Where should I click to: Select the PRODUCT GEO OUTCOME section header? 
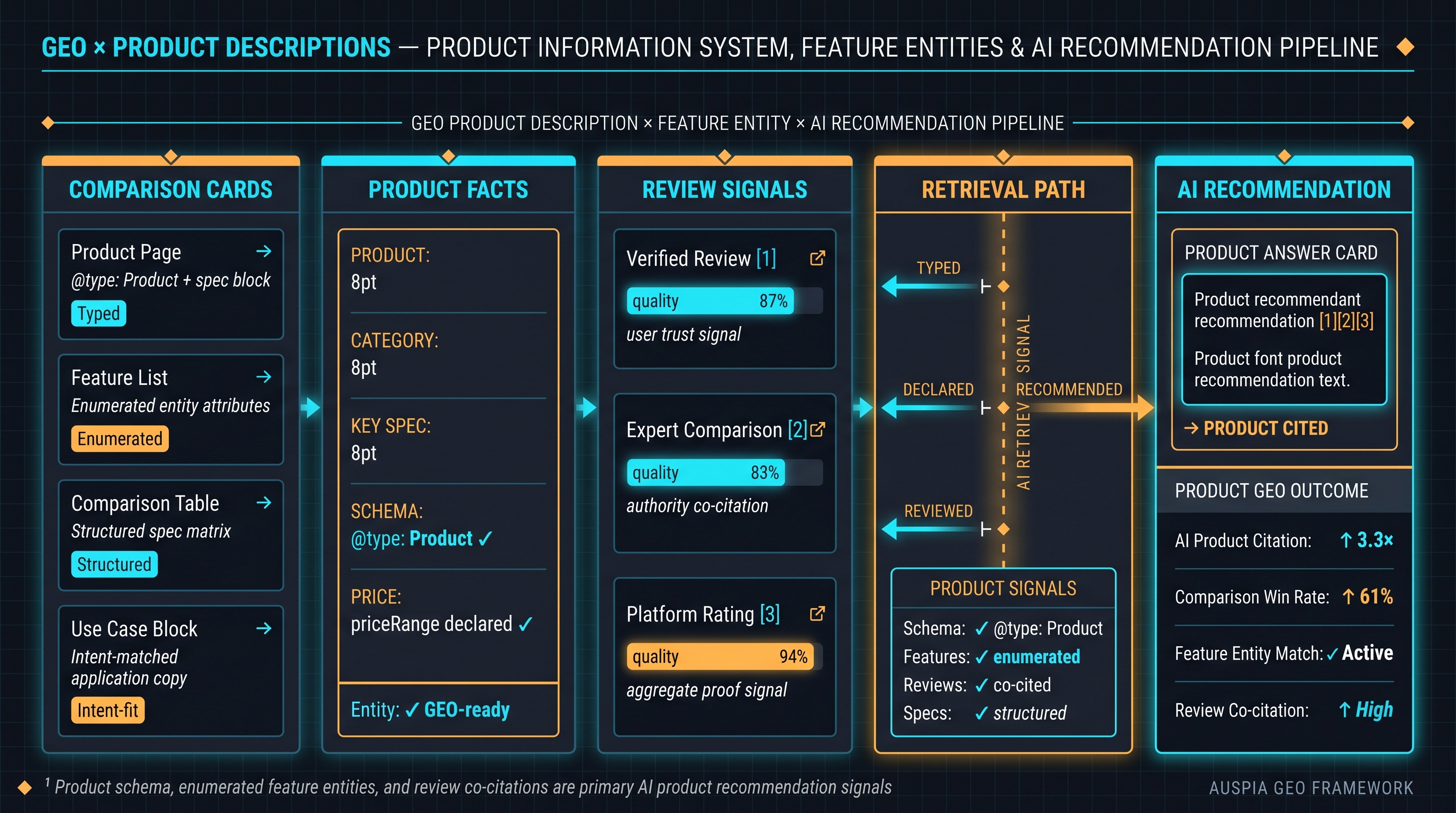tap(1284, 490)
